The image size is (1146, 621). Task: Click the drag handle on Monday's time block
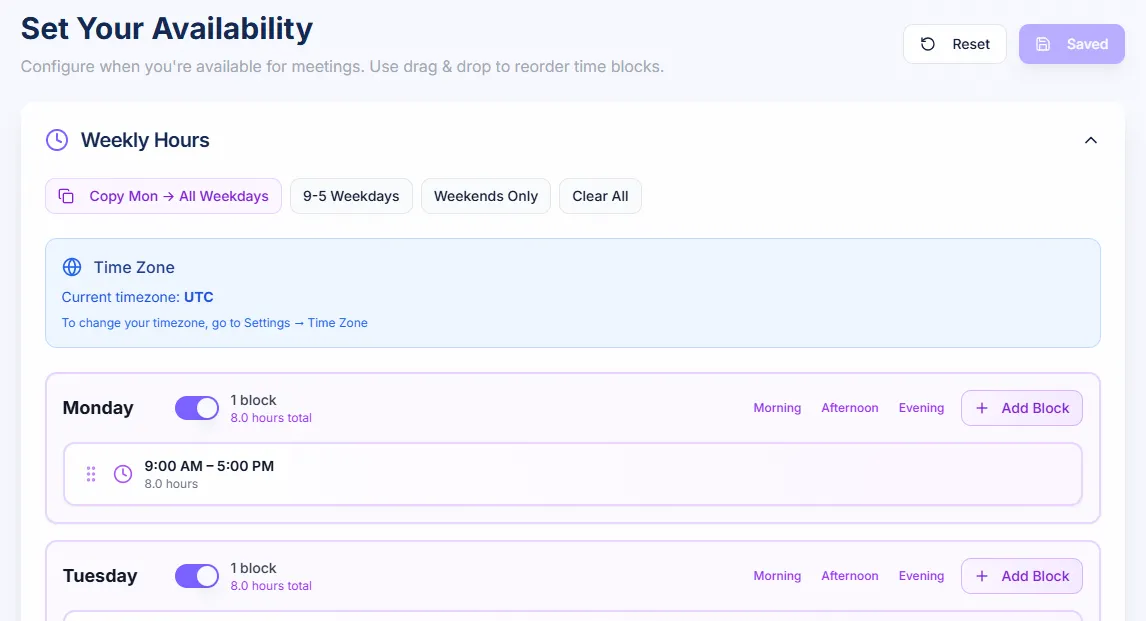91,474
